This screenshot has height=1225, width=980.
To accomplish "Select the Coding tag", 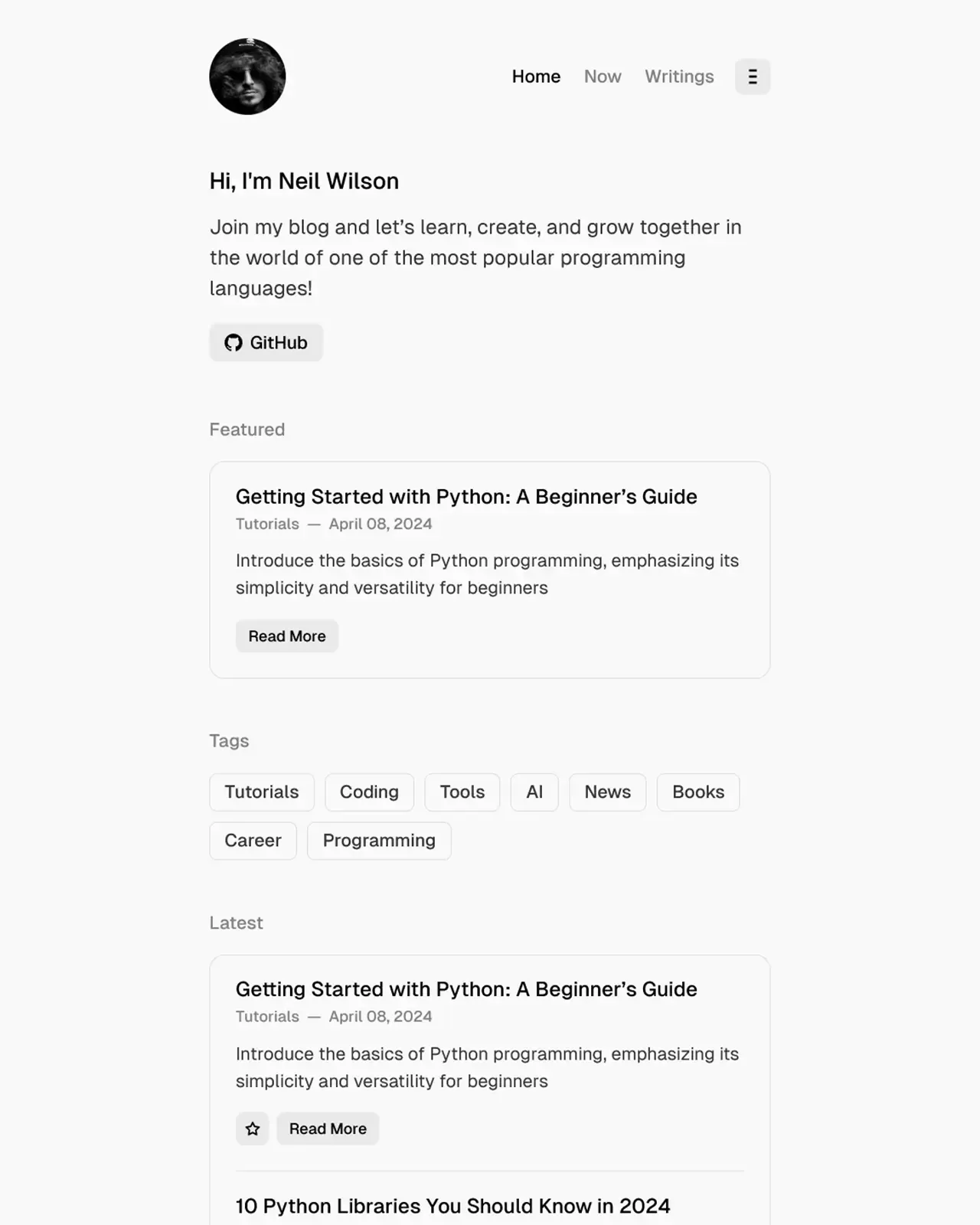I will coord(369,792).
